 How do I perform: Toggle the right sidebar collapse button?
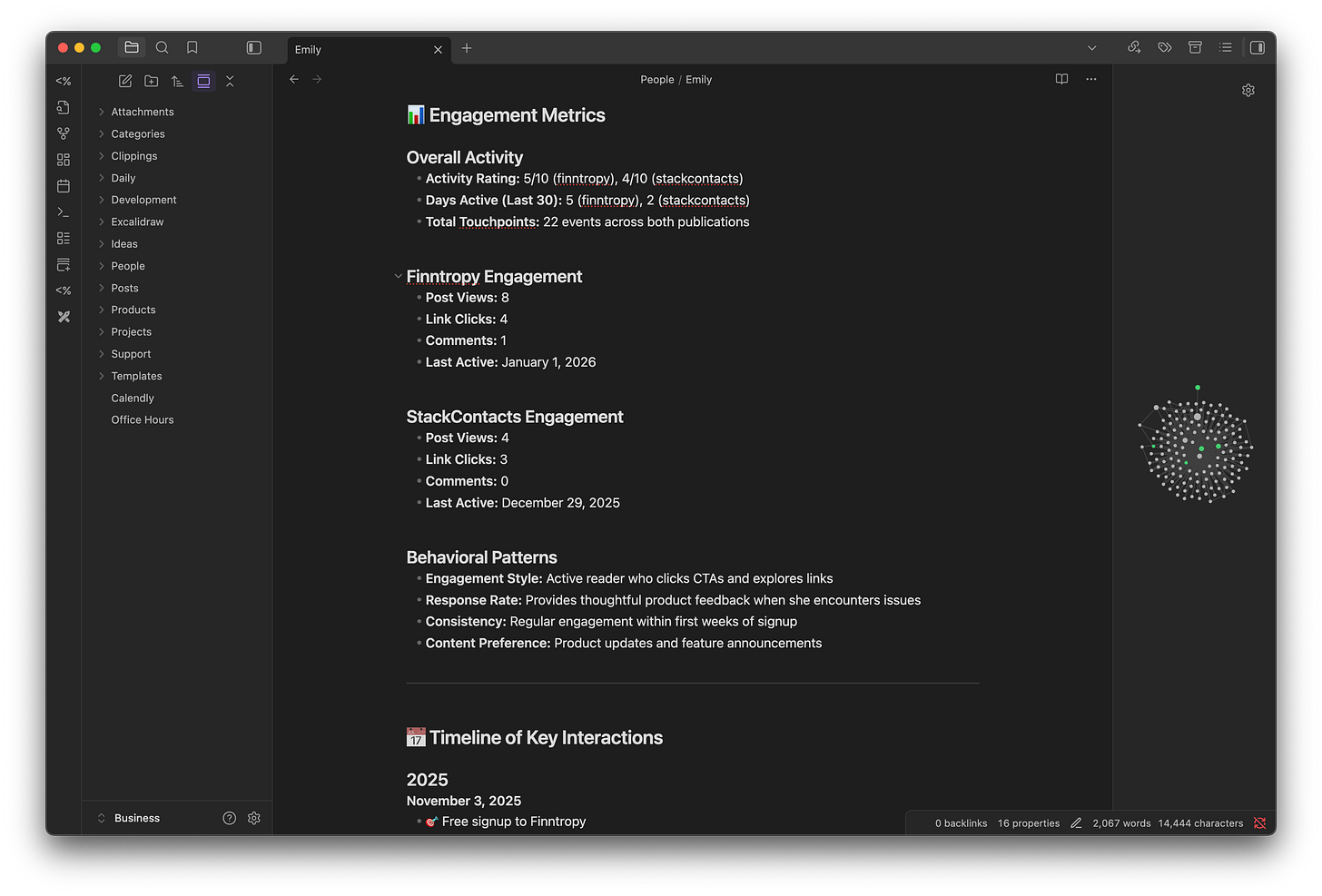coord(1257,47)
